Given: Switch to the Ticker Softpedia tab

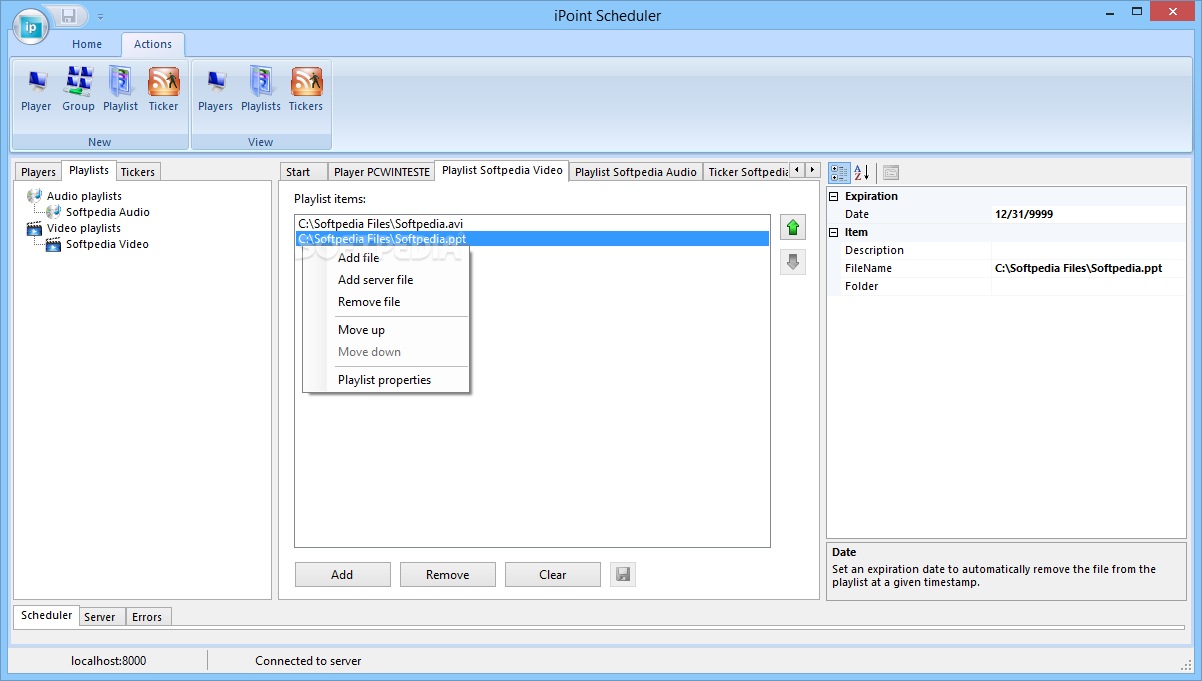Looking at the screenshot, I should (746, 172).
